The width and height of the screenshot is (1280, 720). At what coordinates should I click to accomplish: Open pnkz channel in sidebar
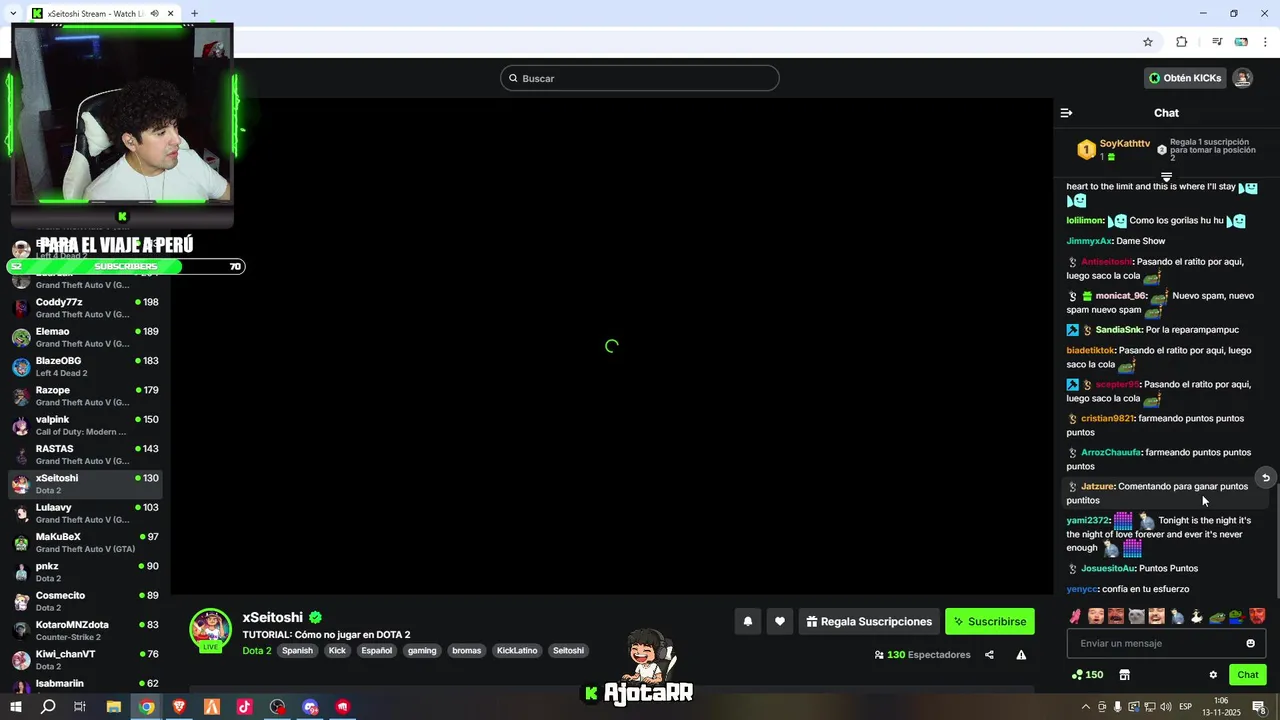click(x=85, y=571)
